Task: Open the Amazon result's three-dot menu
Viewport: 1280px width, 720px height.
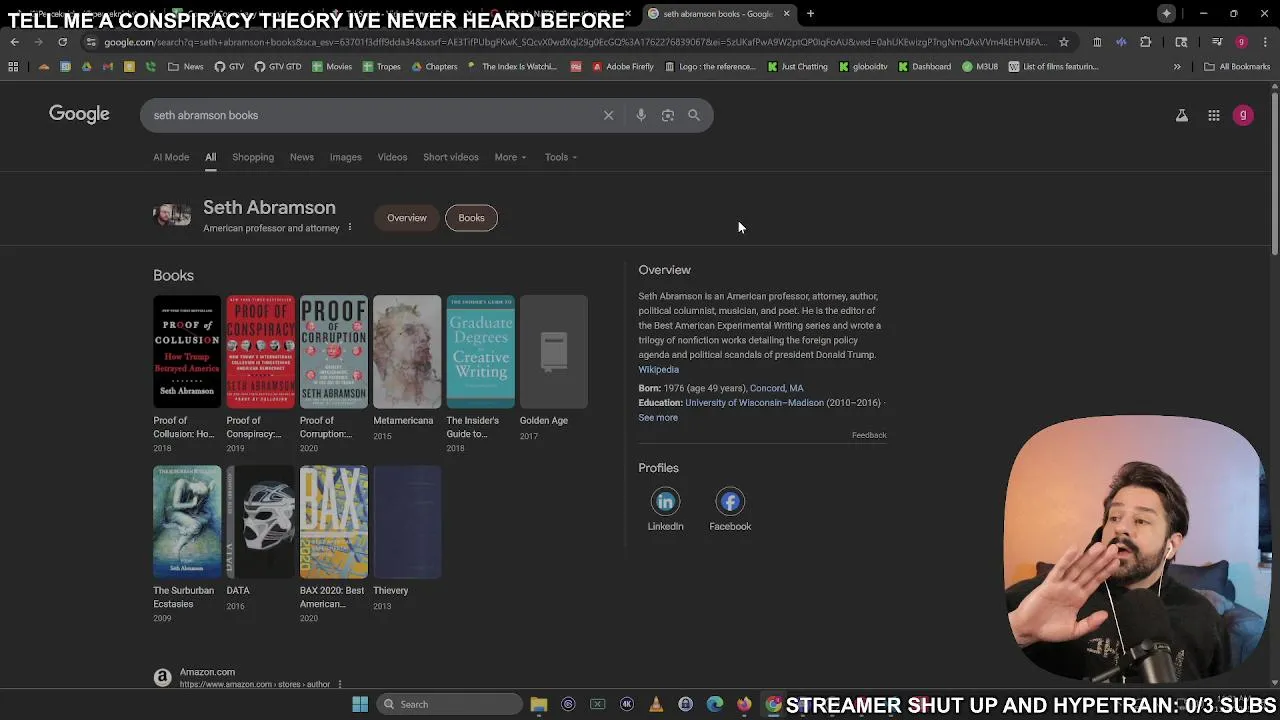Action: point(340,684)
